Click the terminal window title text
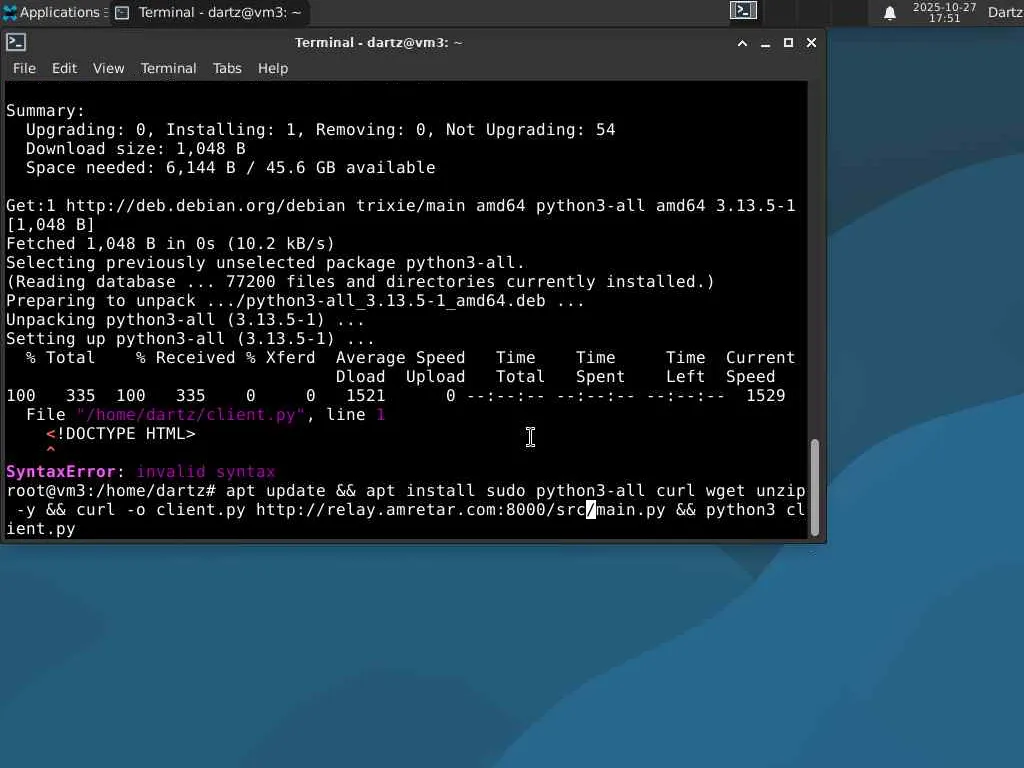Image resolution: width=1024 pixels, height=768 pixels. pyautogui.click(x=379, y=42)
